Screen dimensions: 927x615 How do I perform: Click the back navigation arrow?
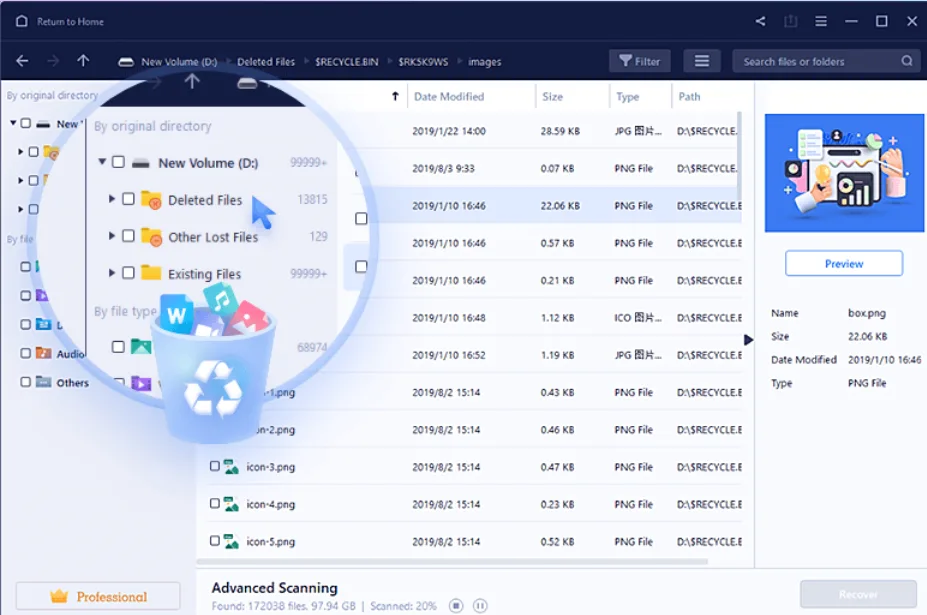point(21,60)
